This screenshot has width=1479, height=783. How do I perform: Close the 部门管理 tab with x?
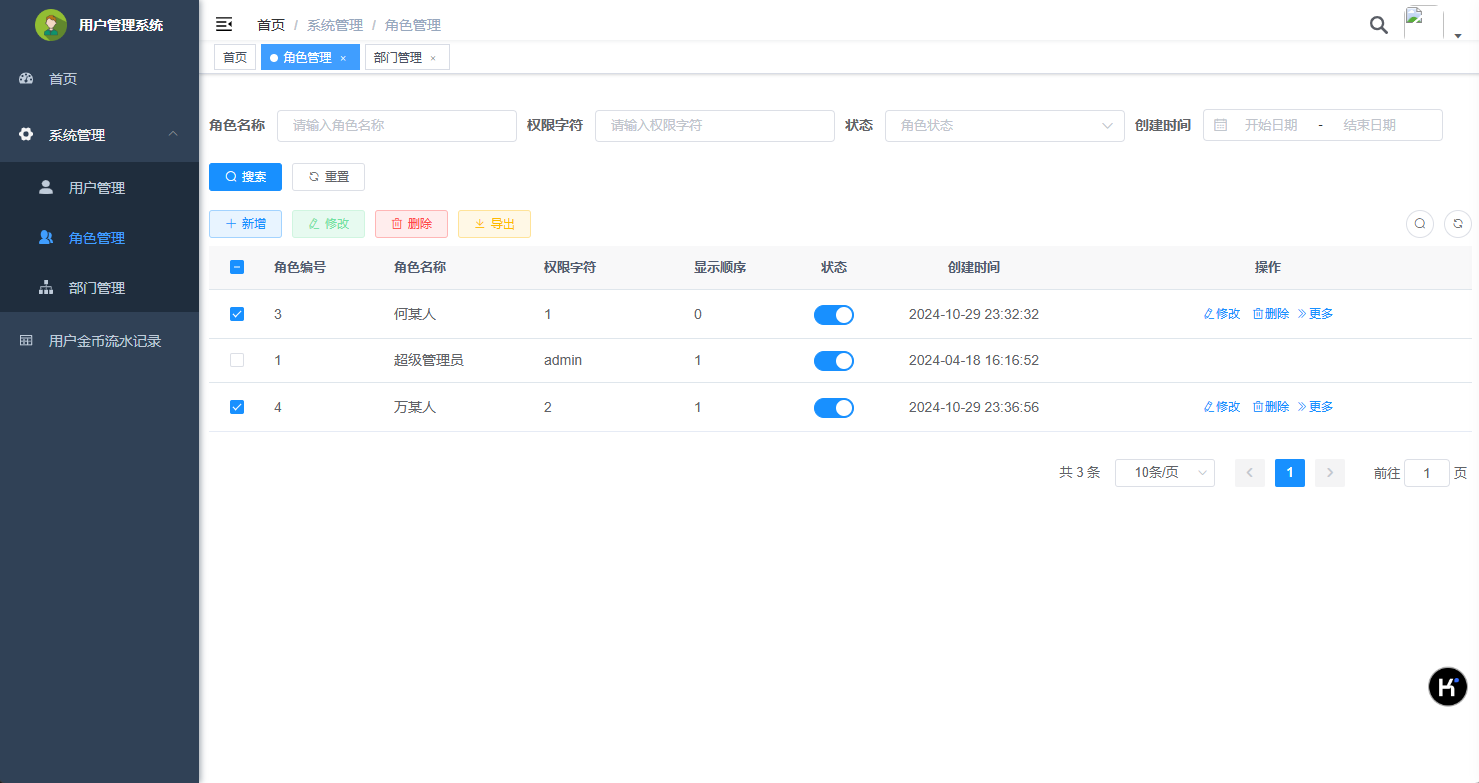pos(433,58)
